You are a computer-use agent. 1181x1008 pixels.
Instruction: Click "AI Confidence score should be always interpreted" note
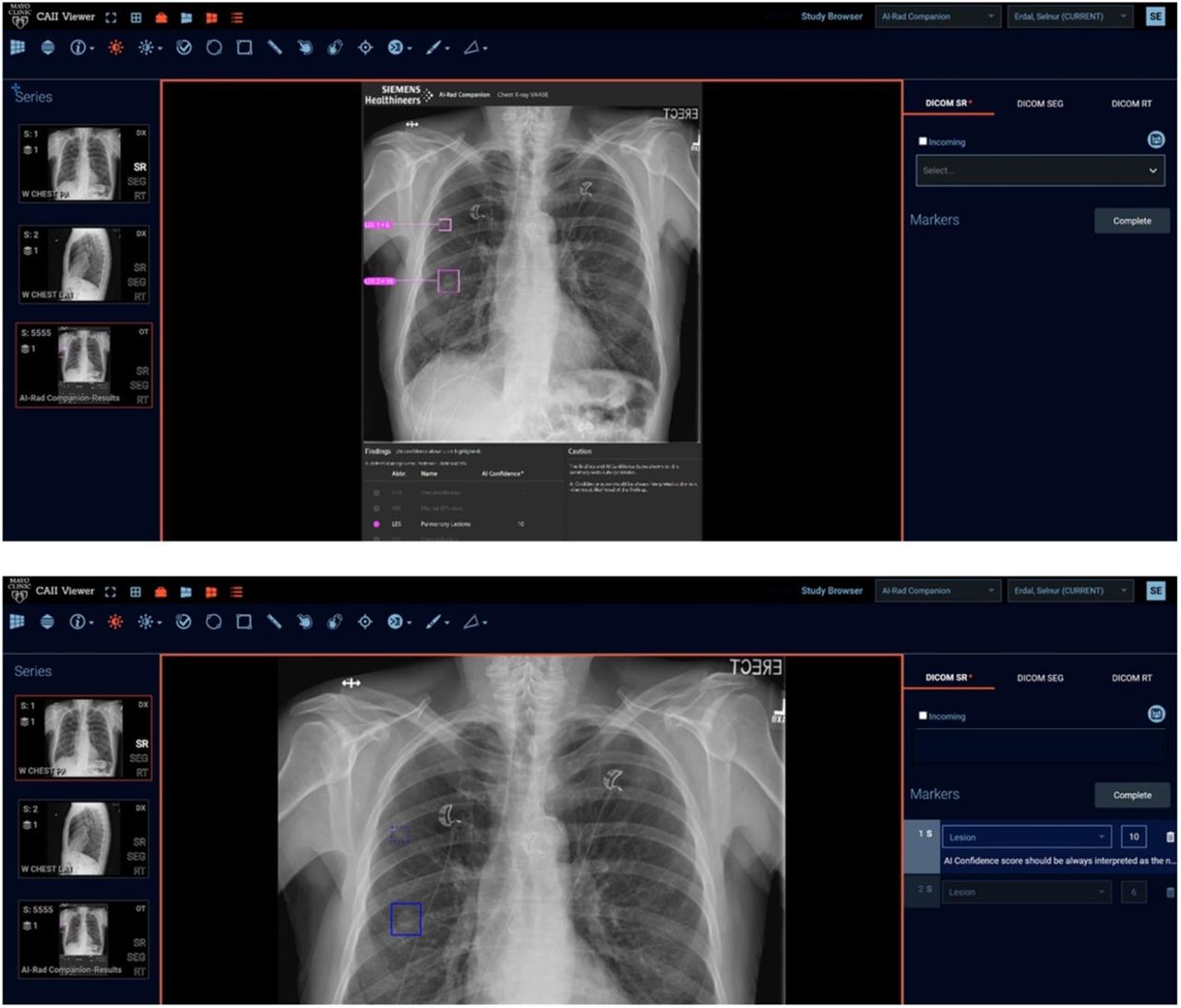click(x=1059, y=860)
